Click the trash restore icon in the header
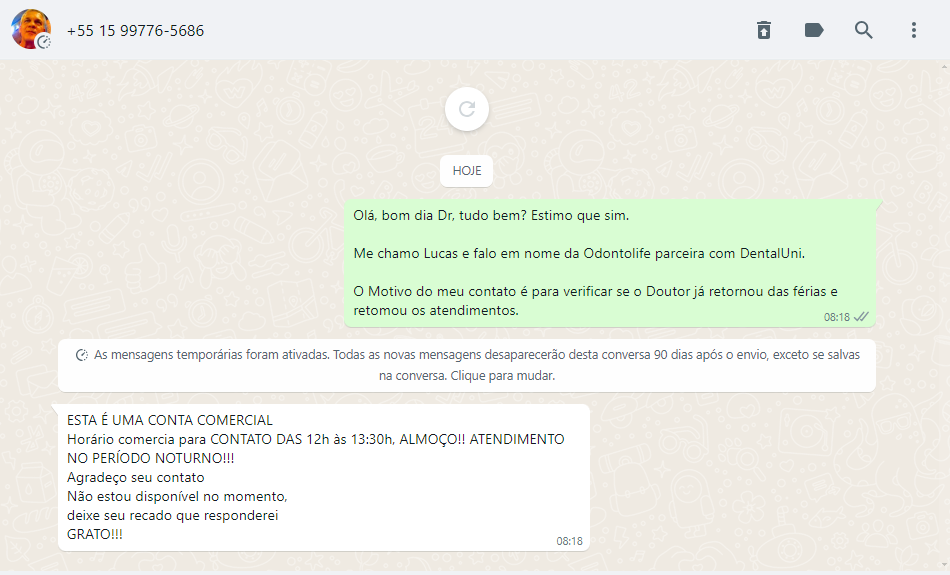The width and height of the screenshot is (950, 575). pyautogui.click(x=763, y=30)
